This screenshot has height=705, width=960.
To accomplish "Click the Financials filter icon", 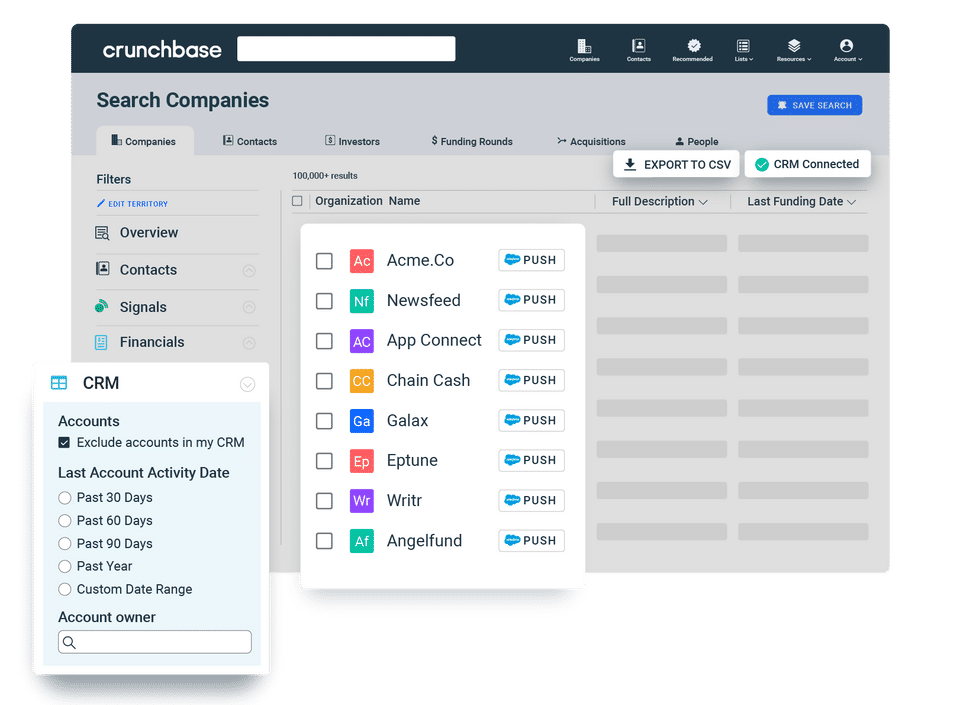I will click(x=101, y=342).
